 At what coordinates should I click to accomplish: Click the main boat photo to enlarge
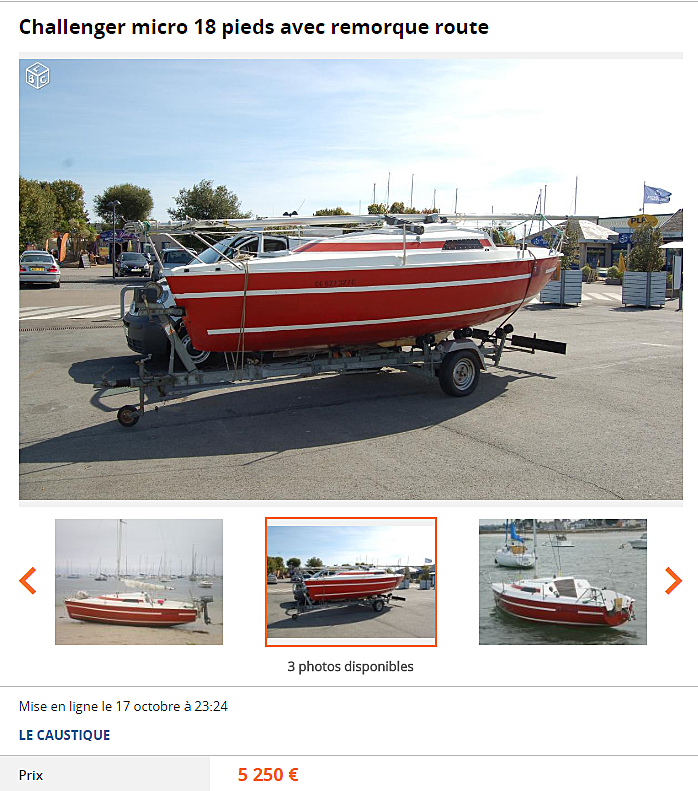pos(351,279)
